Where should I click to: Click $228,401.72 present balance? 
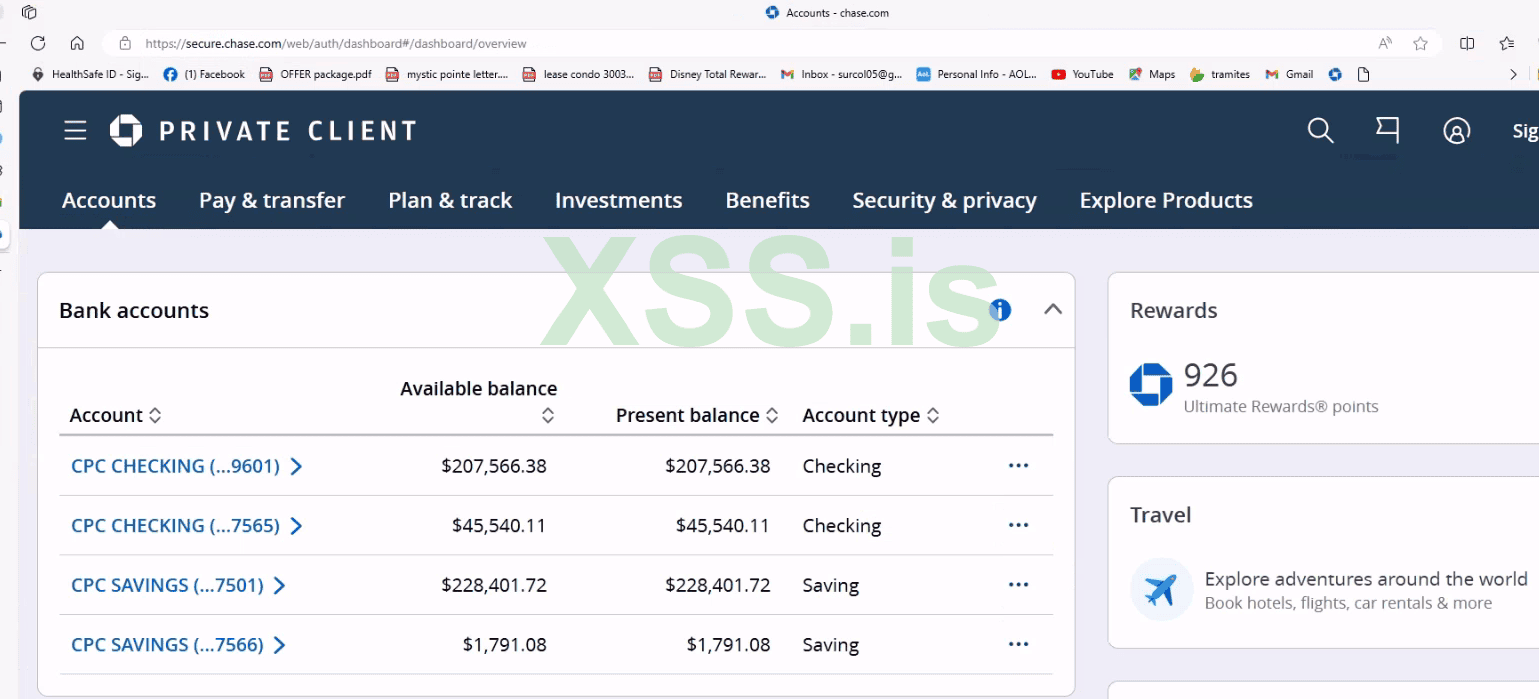tap(718, 585)
